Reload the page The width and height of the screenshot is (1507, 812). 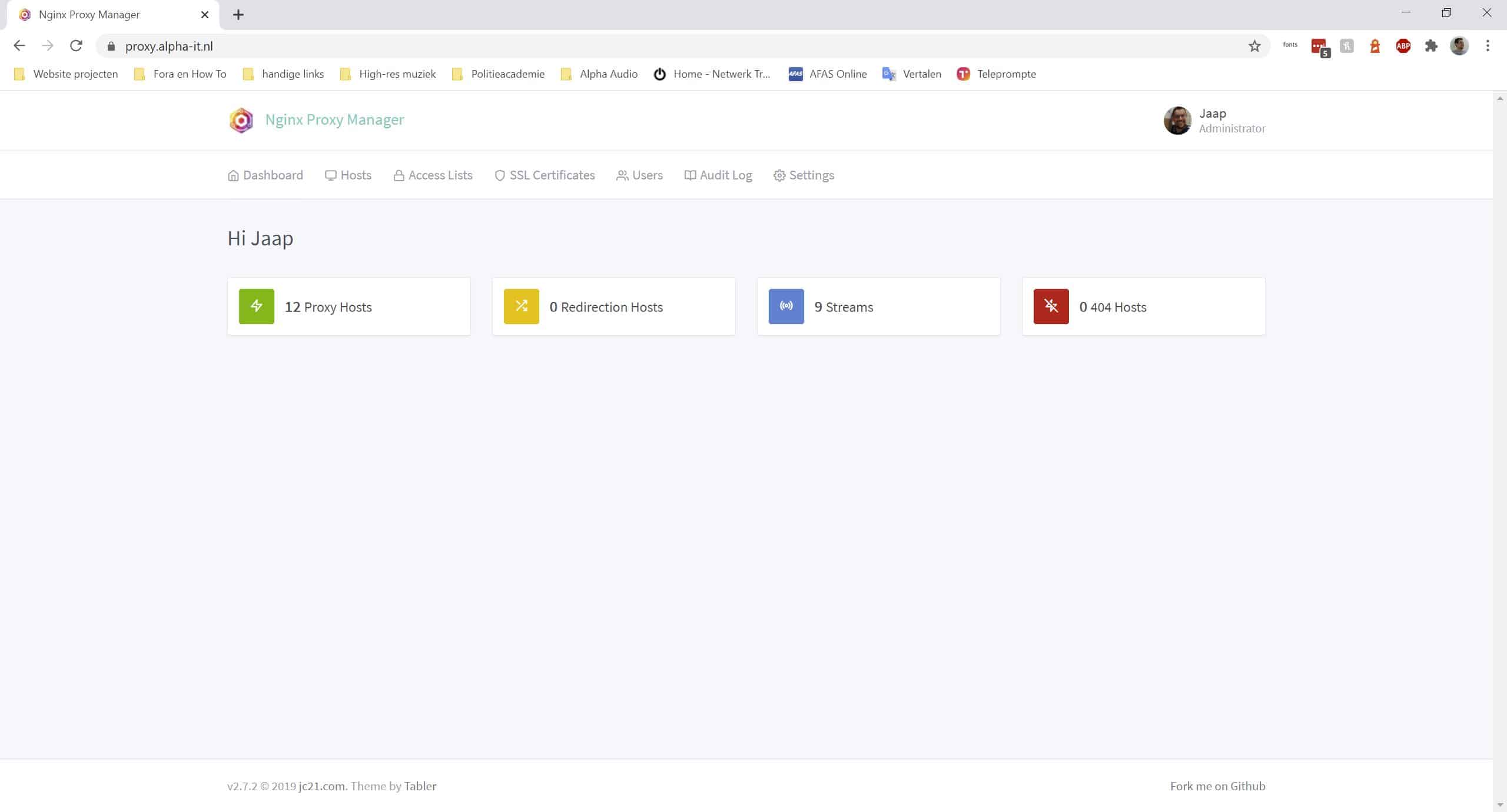point(76,46)
